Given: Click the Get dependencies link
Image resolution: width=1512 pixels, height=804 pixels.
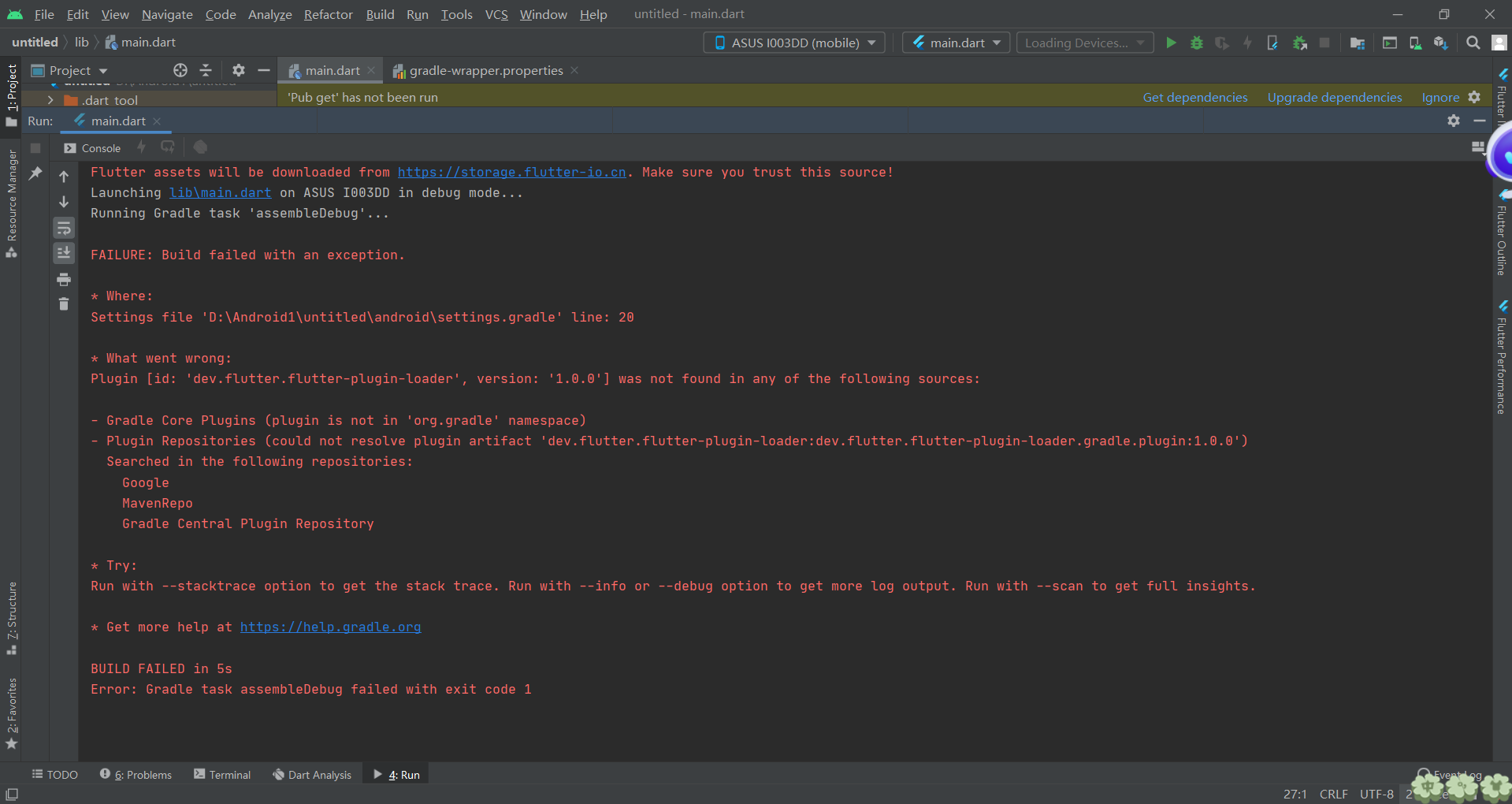Looking at the screenshot, I should pos(1194,98).
